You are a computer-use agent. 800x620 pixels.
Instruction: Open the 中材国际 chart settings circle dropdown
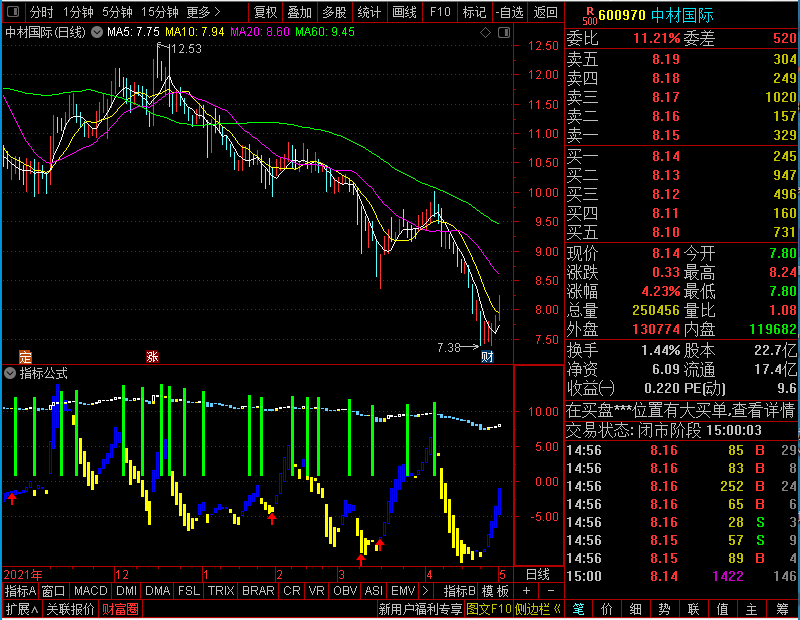[97, 32]
